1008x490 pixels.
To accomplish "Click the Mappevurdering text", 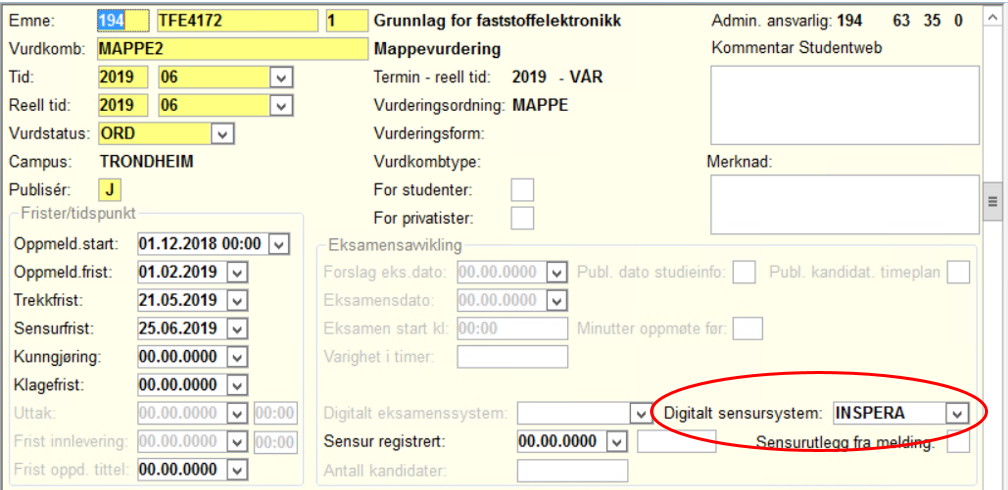I will pos(437,50).
